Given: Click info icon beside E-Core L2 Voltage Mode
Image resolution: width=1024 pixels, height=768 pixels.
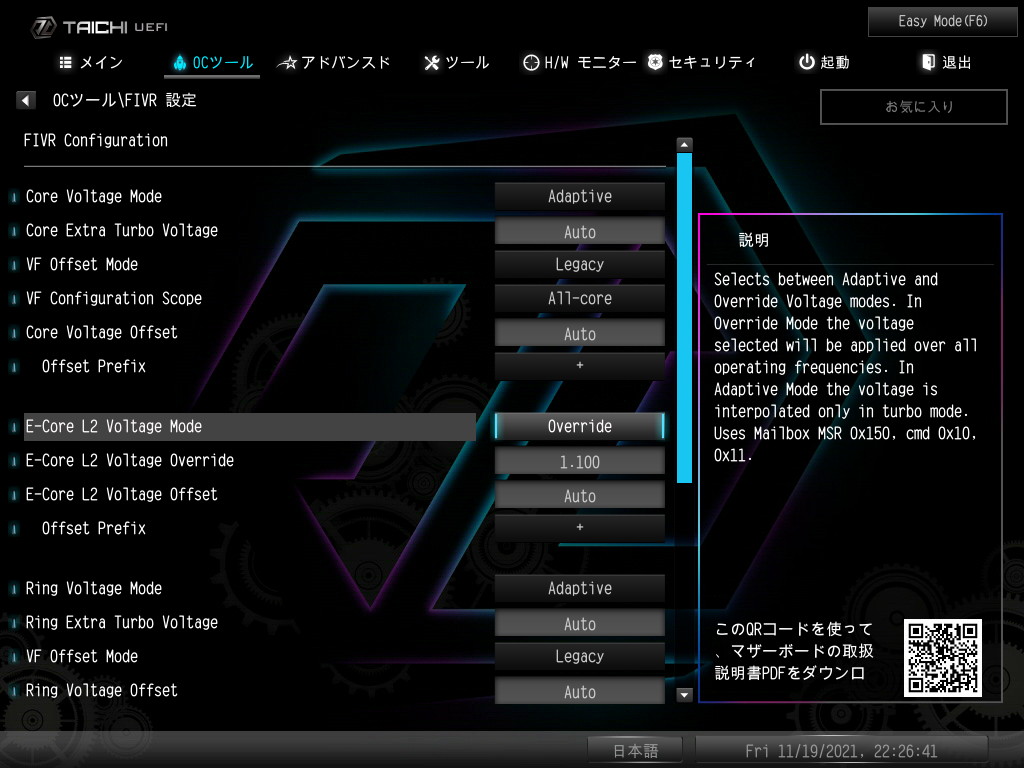Looking at the screenshot, I should click(x=14, y=428).
